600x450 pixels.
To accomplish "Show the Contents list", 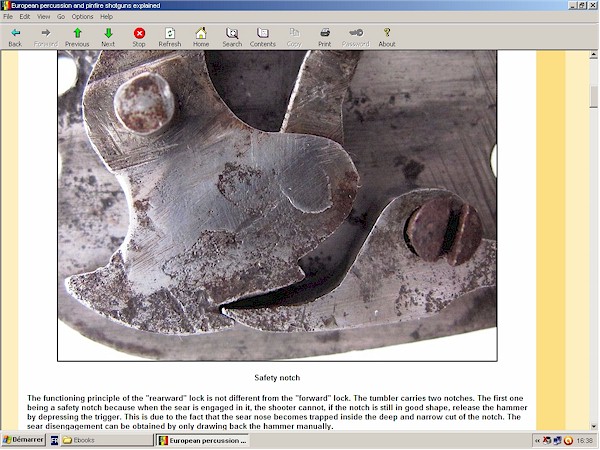I will click(x=263, y=37).
